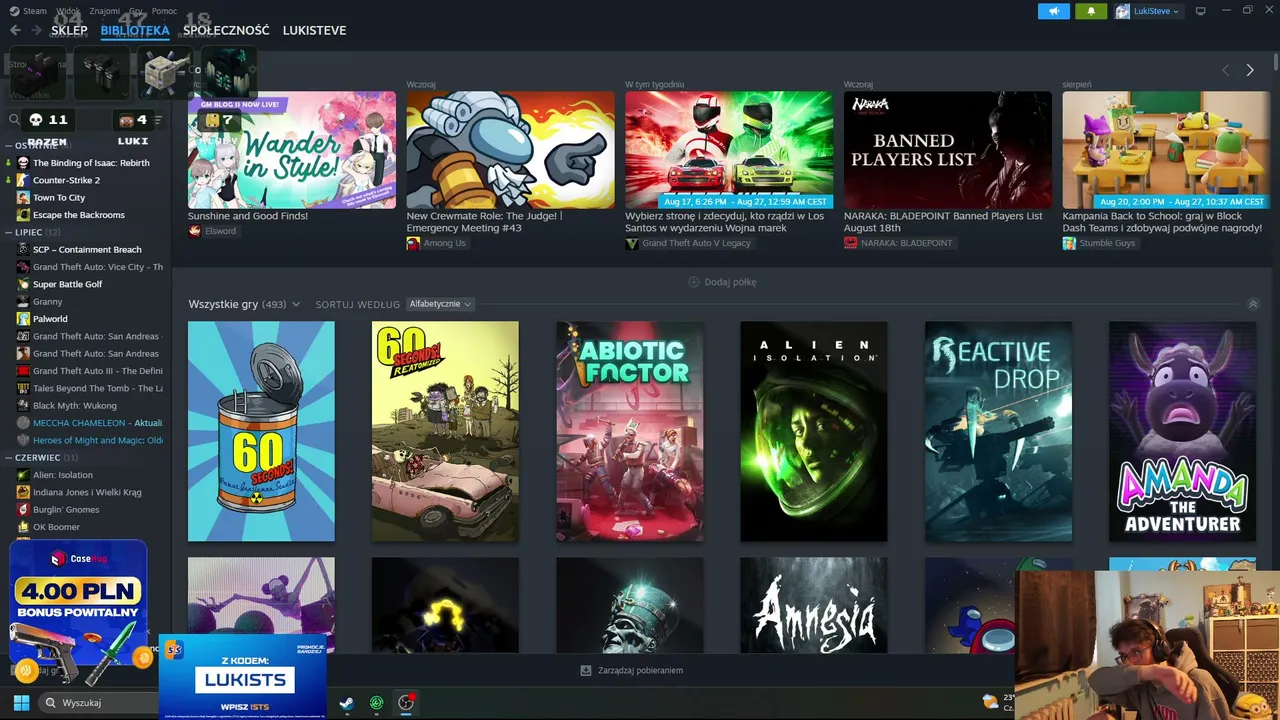The height and width of the screenshot is (720, 1280).
Task: Open the Kampania Back to School news title
Action: (x=1162, y=222)
